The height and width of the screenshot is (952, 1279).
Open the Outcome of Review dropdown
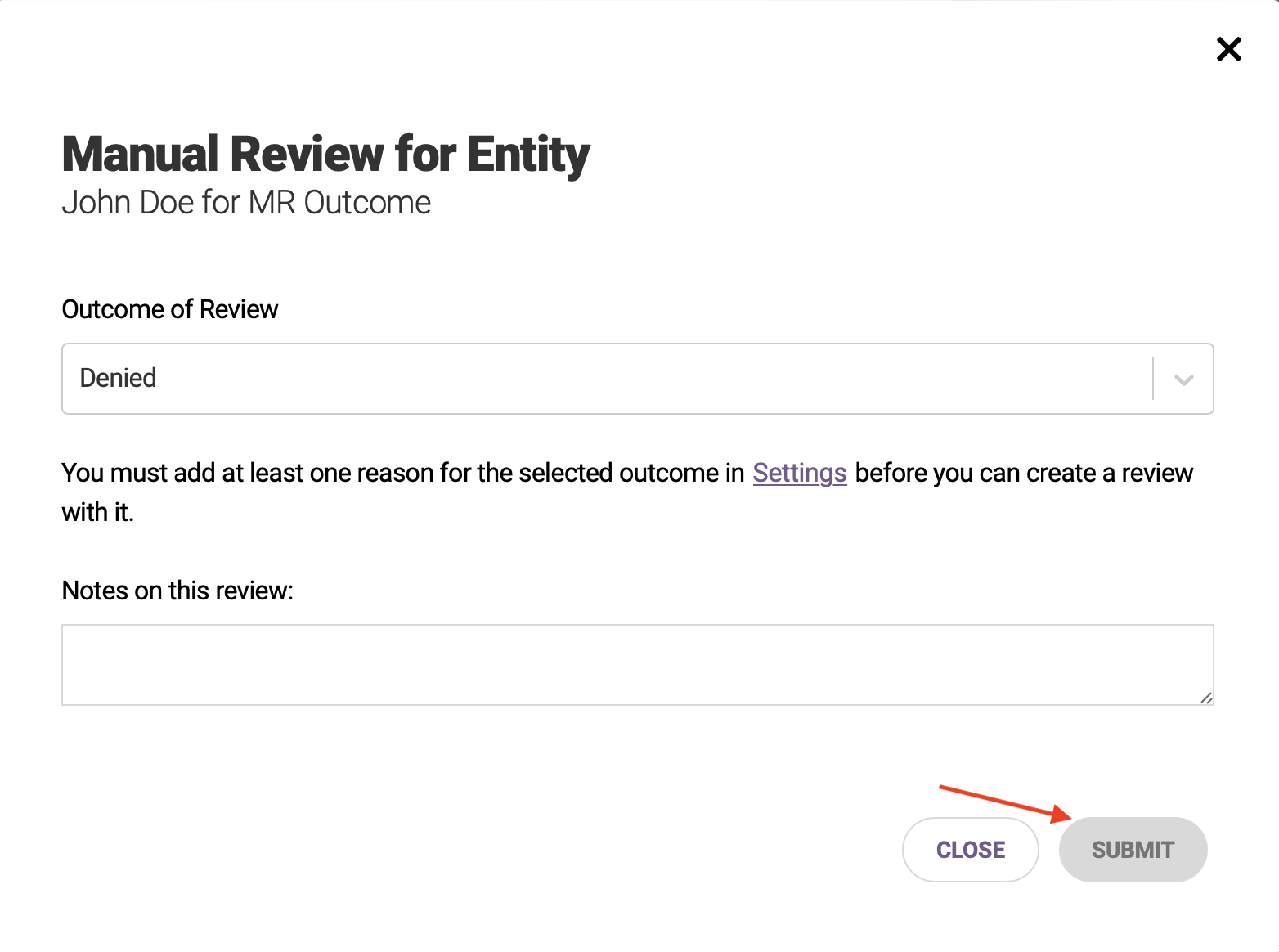pyautogui.click(x=638, y=379)
